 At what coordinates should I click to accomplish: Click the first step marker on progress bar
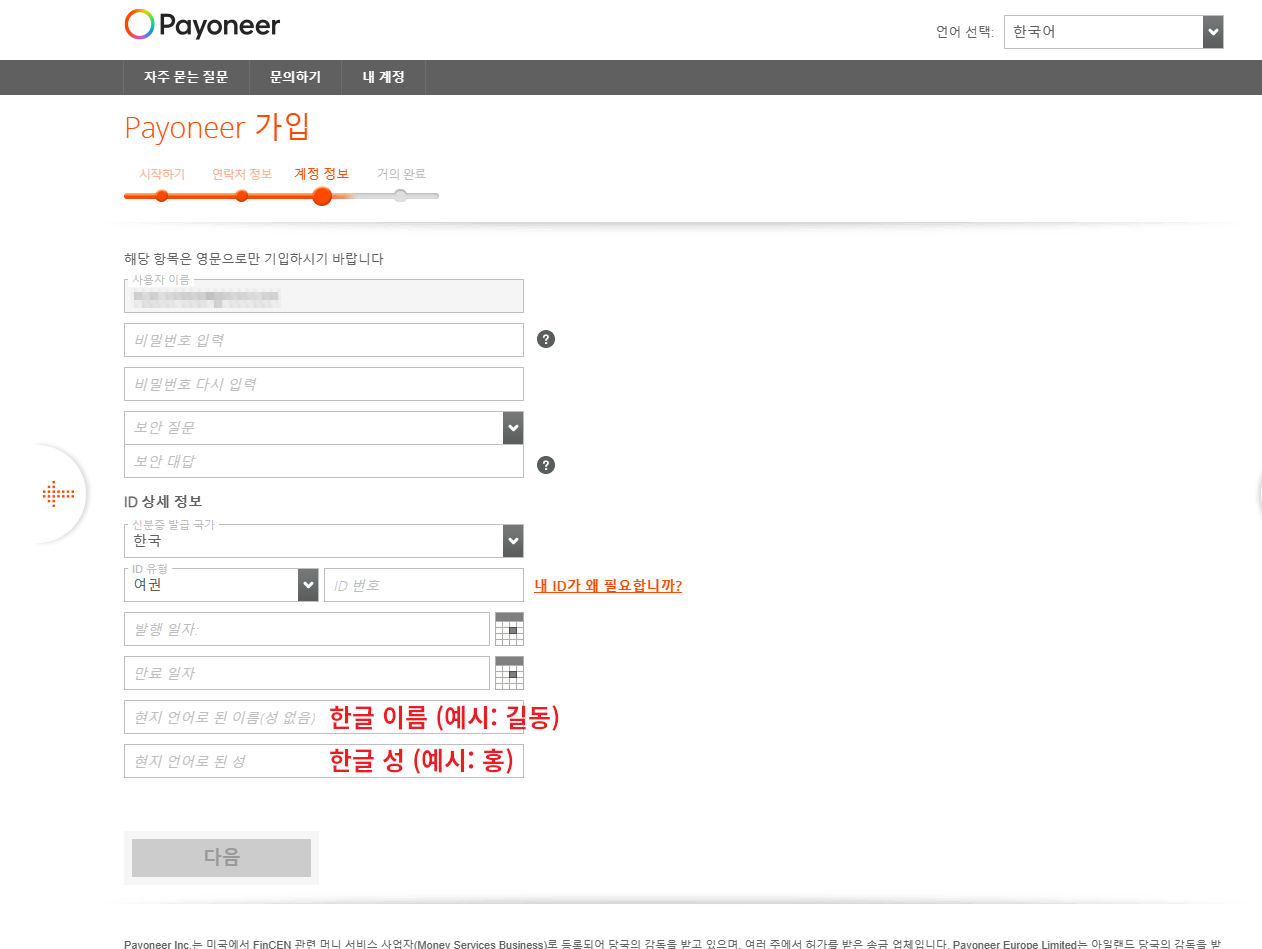point(162,196)
